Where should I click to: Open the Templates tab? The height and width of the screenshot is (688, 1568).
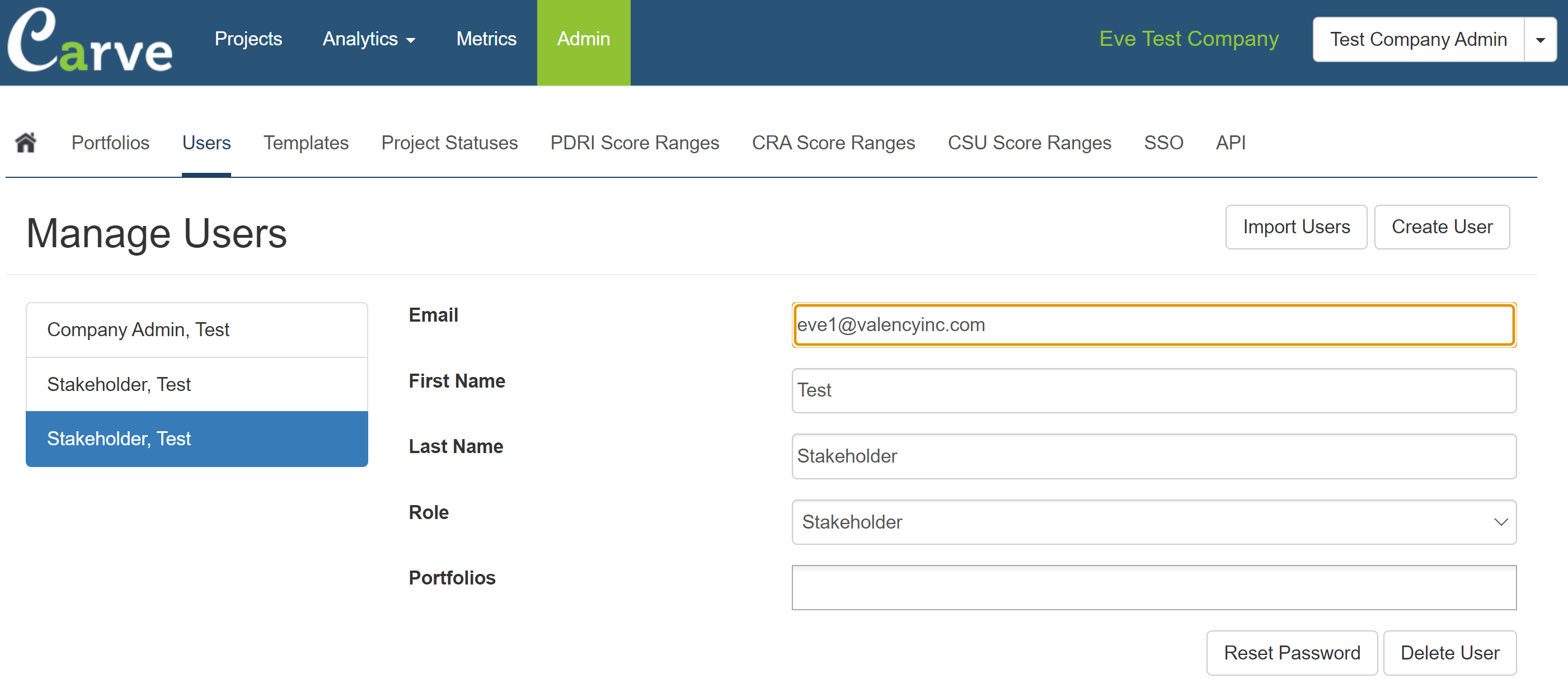coord(306,142)
